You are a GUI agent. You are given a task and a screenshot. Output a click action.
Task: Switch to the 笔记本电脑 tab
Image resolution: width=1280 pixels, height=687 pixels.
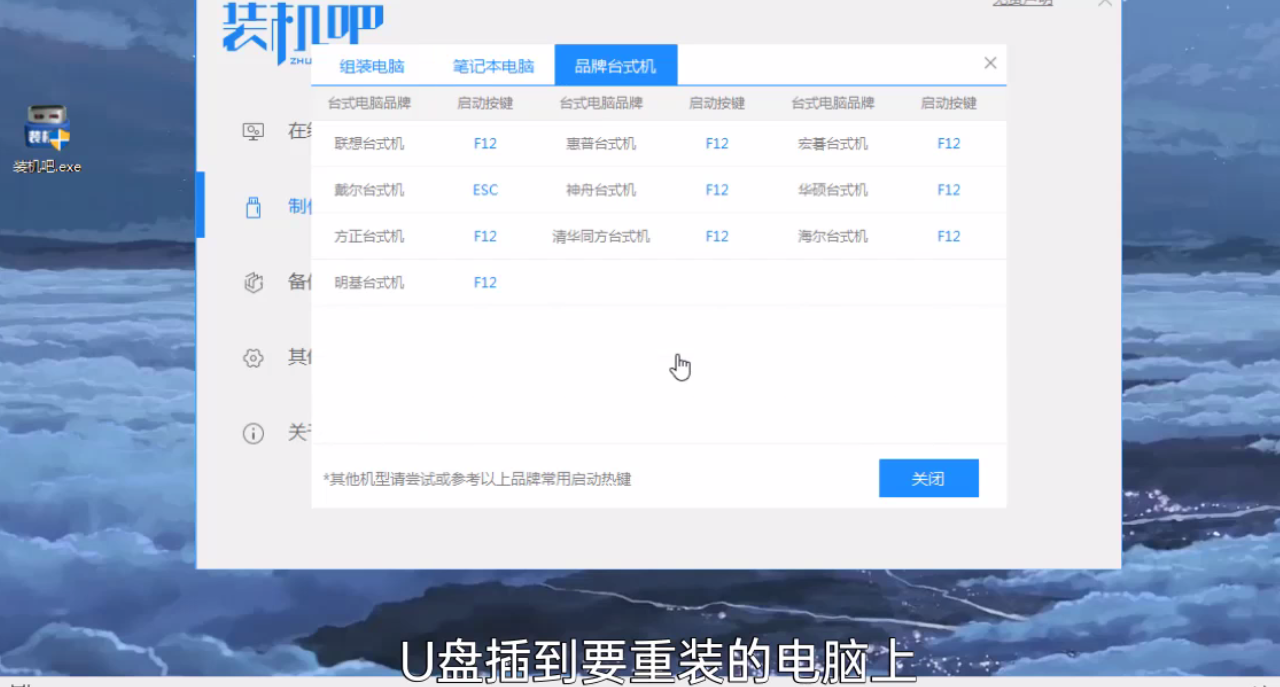493,66
